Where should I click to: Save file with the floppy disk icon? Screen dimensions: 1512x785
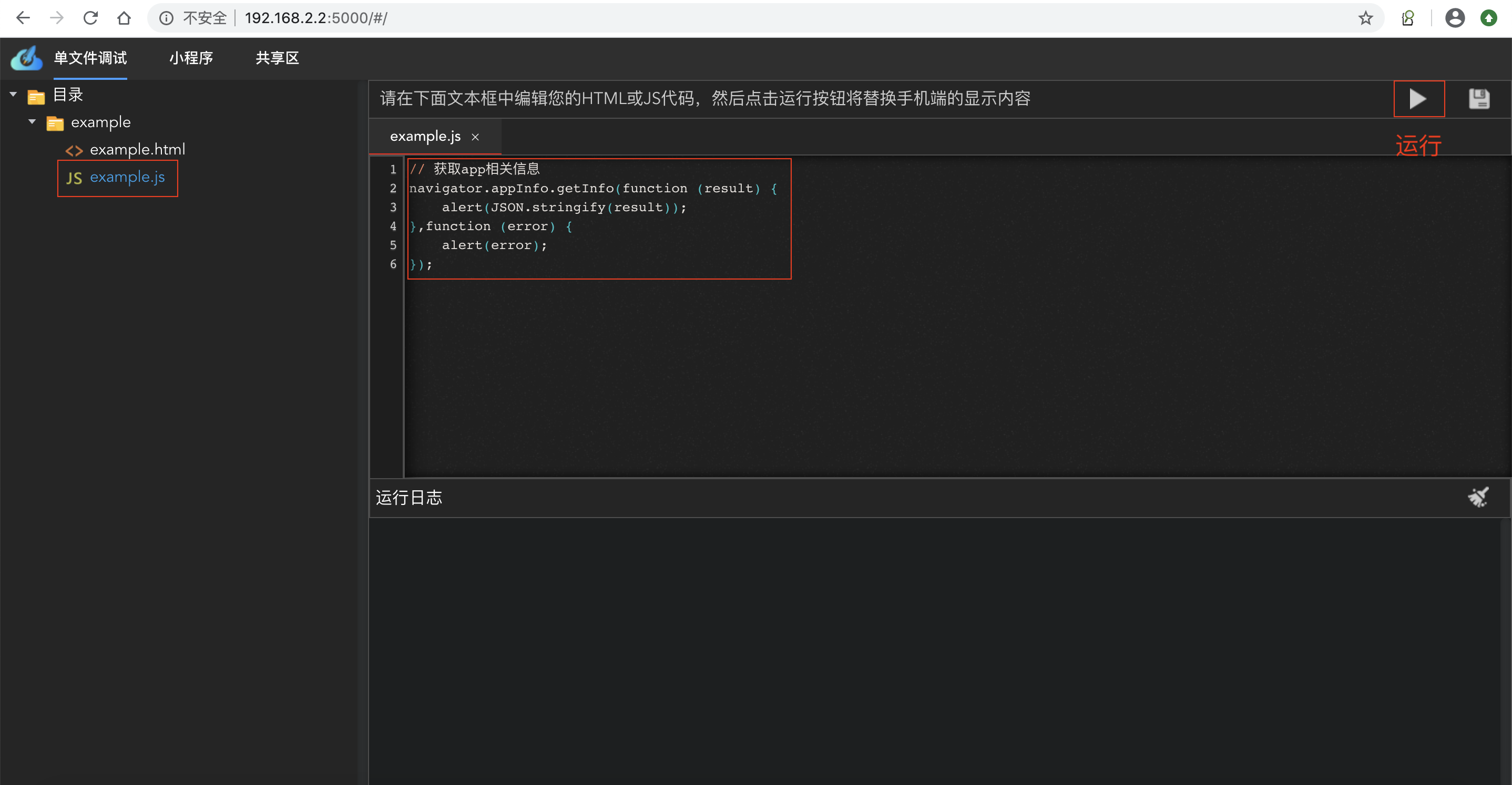click(x=1478, y=99)
